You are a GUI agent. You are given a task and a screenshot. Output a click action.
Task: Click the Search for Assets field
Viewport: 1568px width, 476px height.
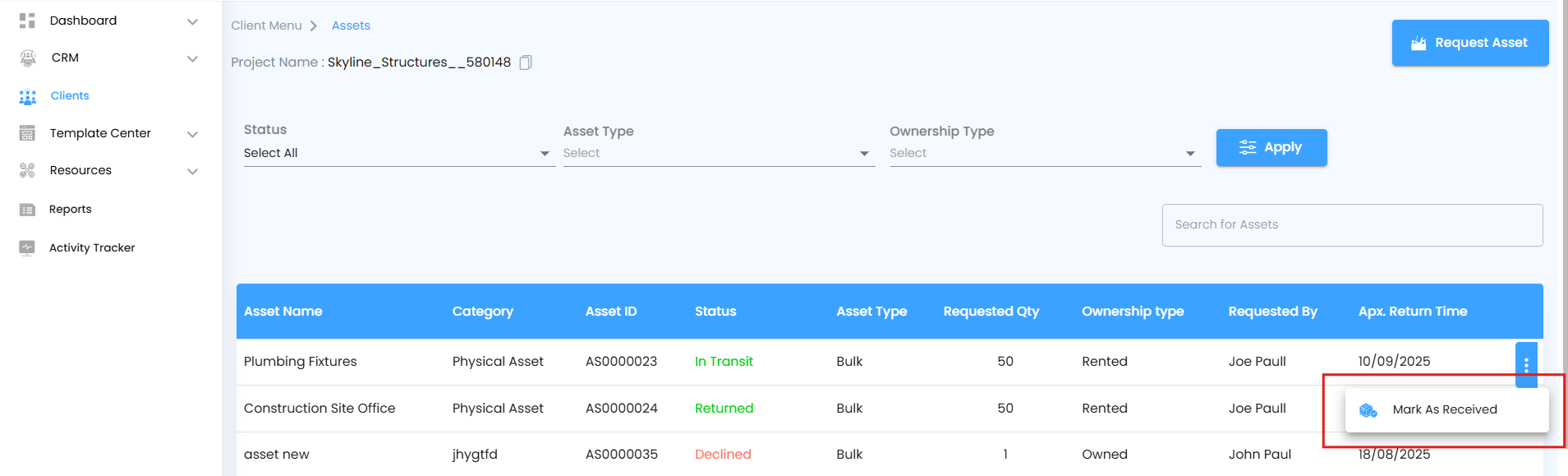pyautogui.click(x=1351, y=225)
